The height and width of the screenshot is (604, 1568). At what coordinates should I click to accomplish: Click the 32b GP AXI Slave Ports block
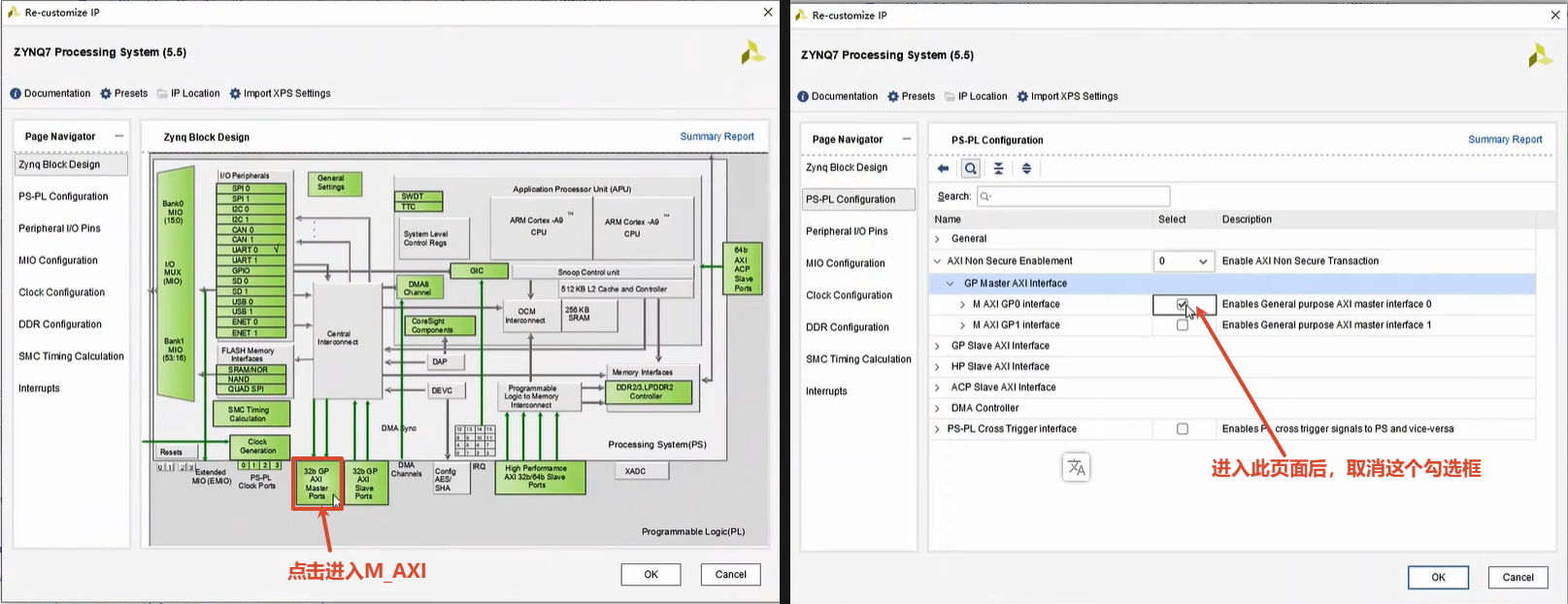pos(364,484)
